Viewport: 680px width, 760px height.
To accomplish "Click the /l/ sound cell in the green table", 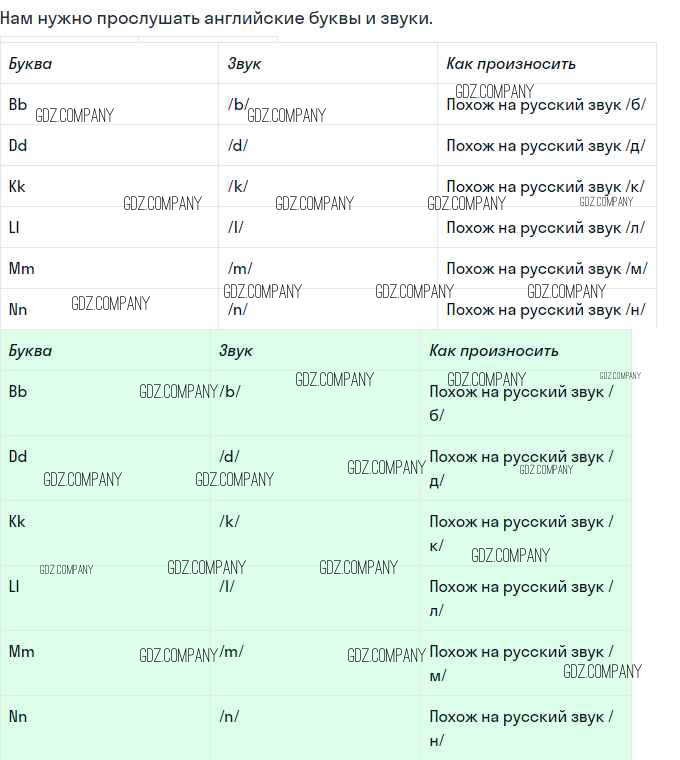I will [227, 586].
